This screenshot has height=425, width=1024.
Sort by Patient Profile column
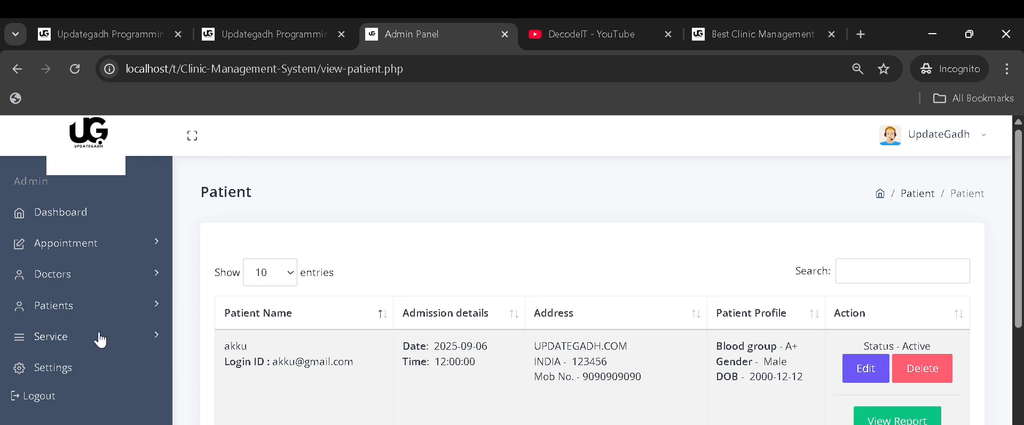pos(766,313)
